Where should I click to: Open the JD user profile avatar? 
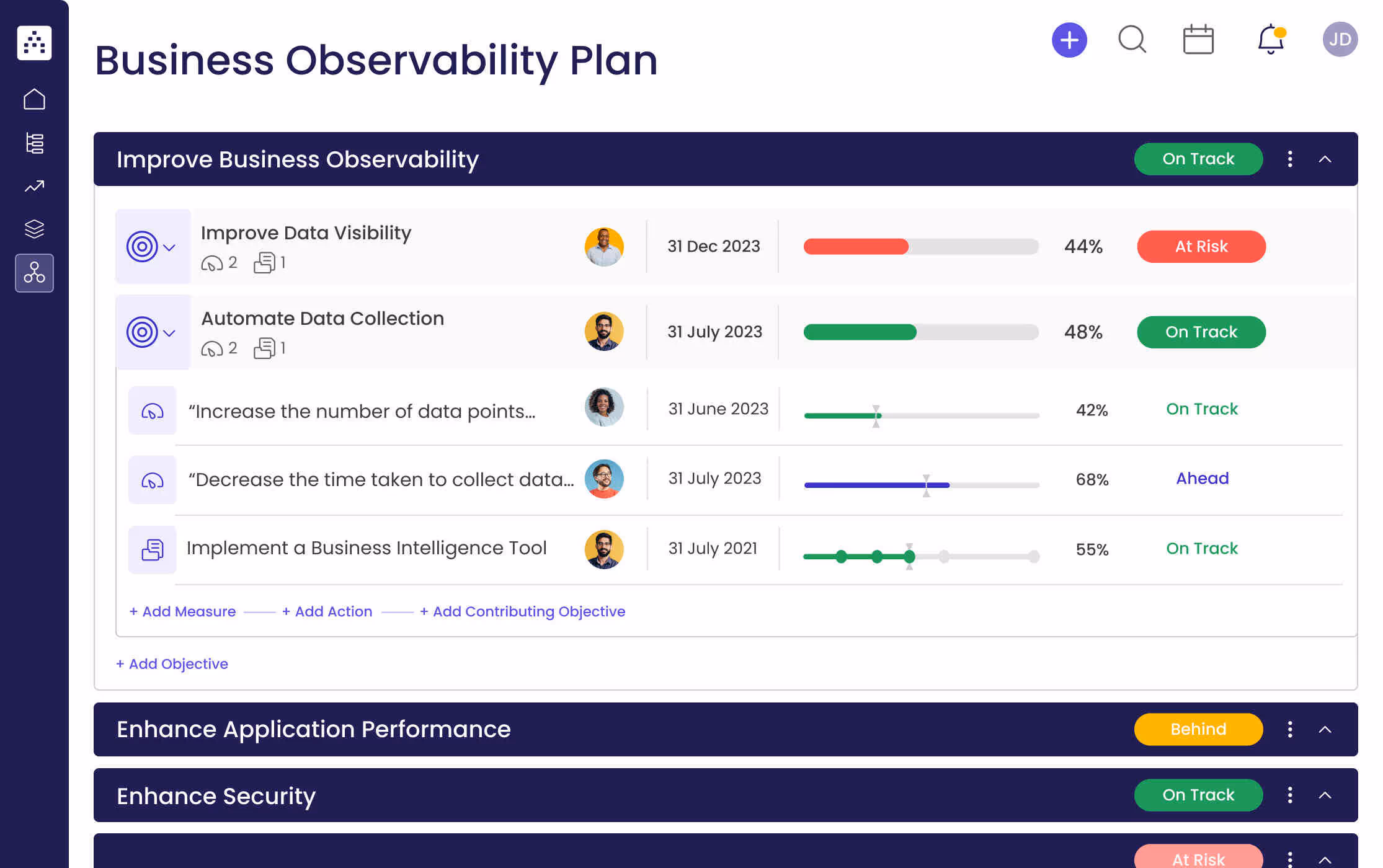tap(1340, 40)
